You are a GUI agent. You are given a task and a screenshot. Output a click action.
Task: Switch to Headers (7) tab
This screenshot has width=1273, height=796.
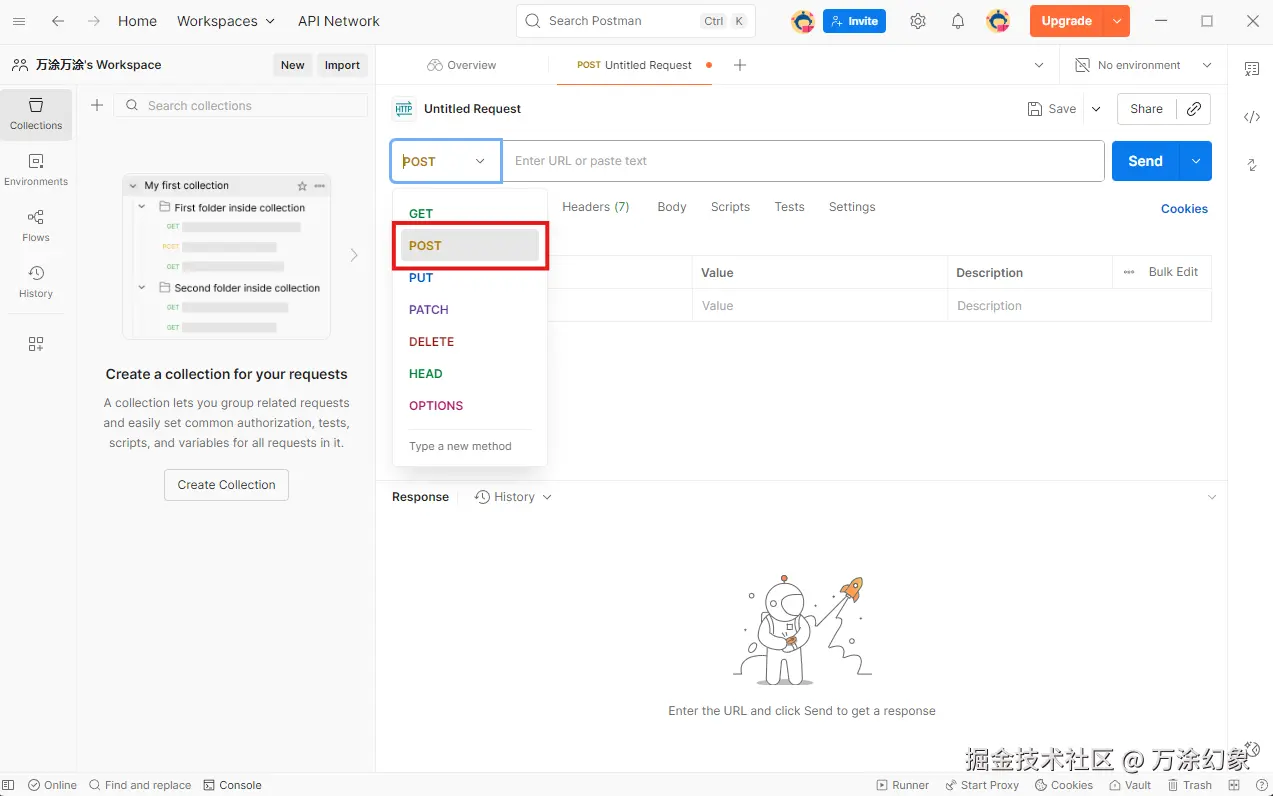click(x=595, y=207)
